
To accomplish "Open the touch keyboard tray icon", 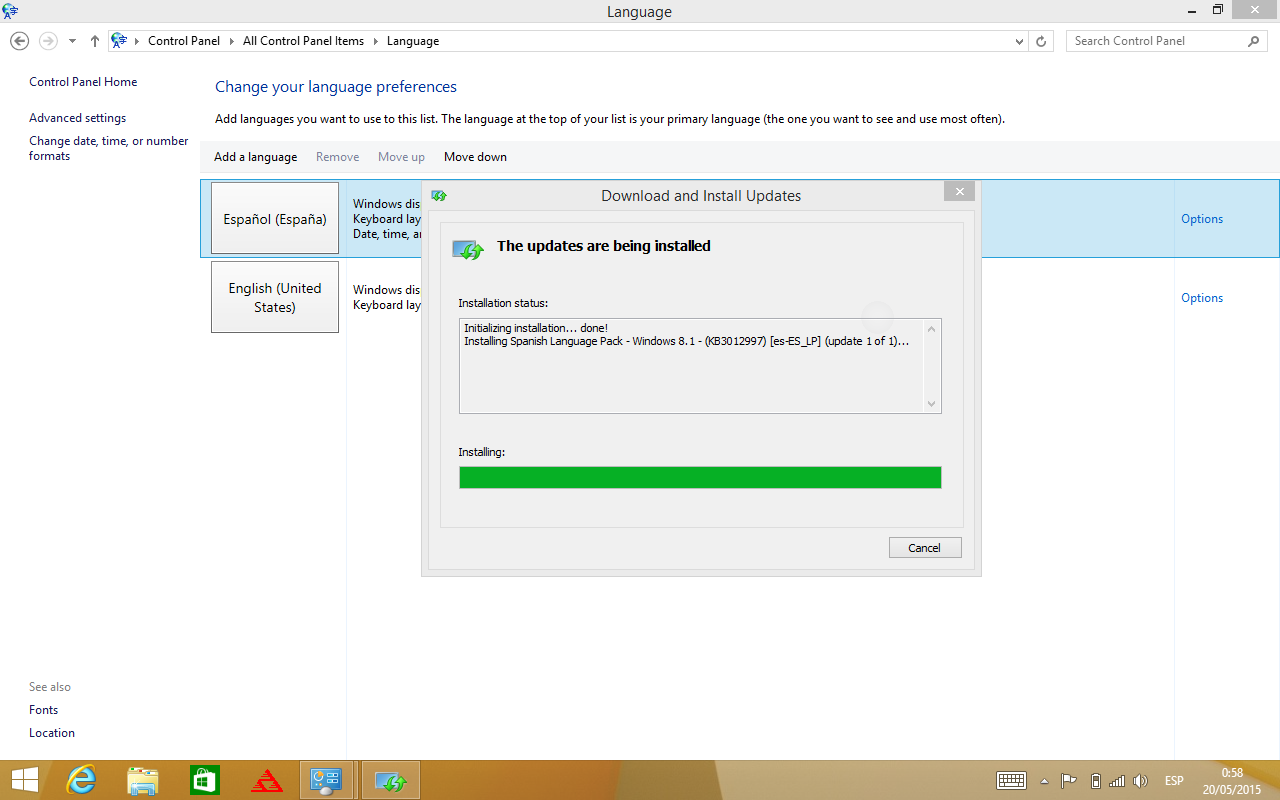I will click(1011, 781).
